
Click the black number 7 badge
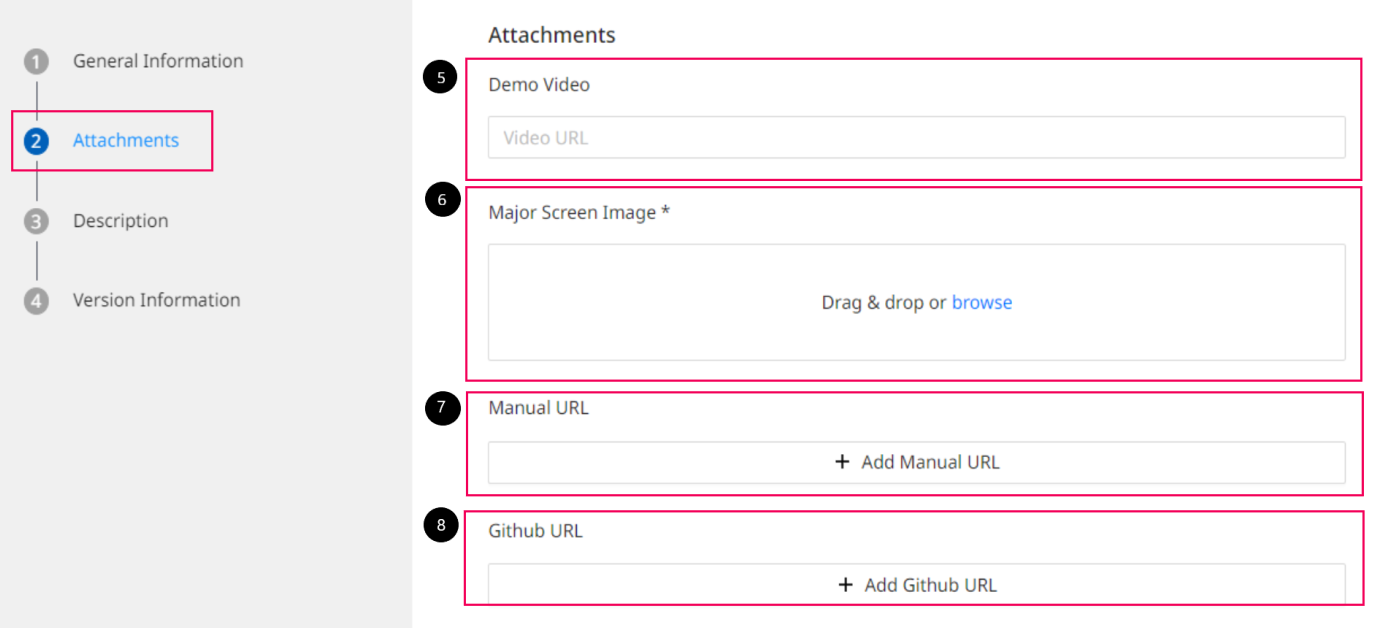[442, 408]
